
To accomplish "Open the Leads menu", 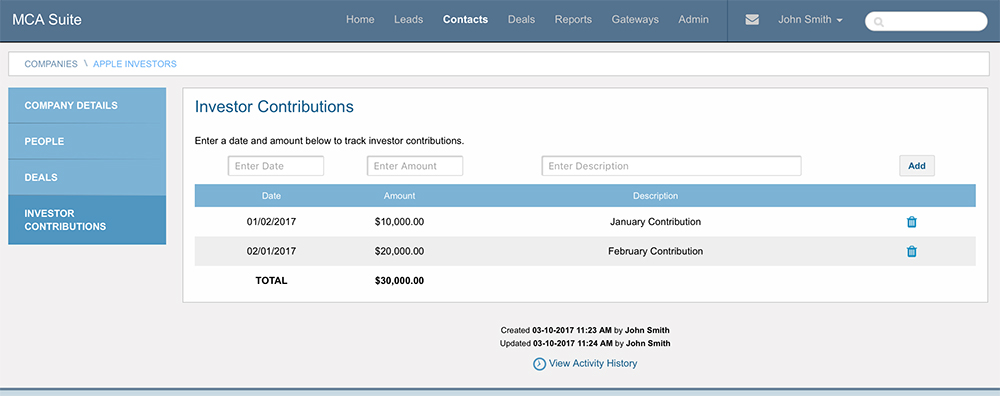I will [408, 20].
